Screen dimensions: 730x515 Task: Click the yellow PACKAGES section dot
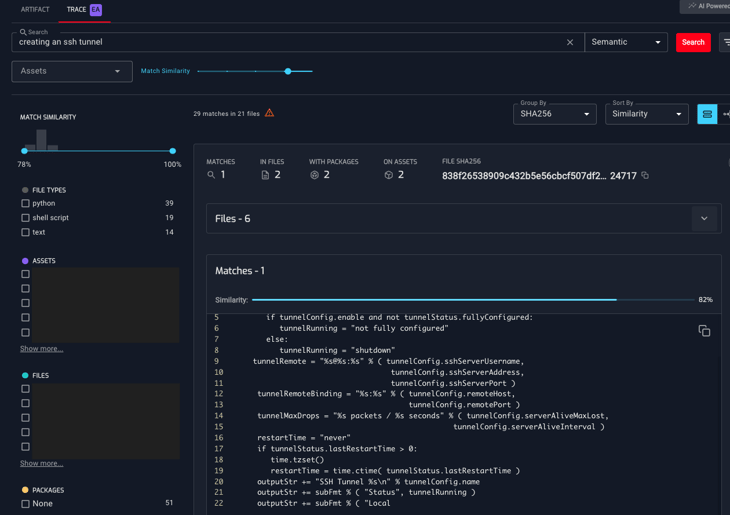(25, 490)
